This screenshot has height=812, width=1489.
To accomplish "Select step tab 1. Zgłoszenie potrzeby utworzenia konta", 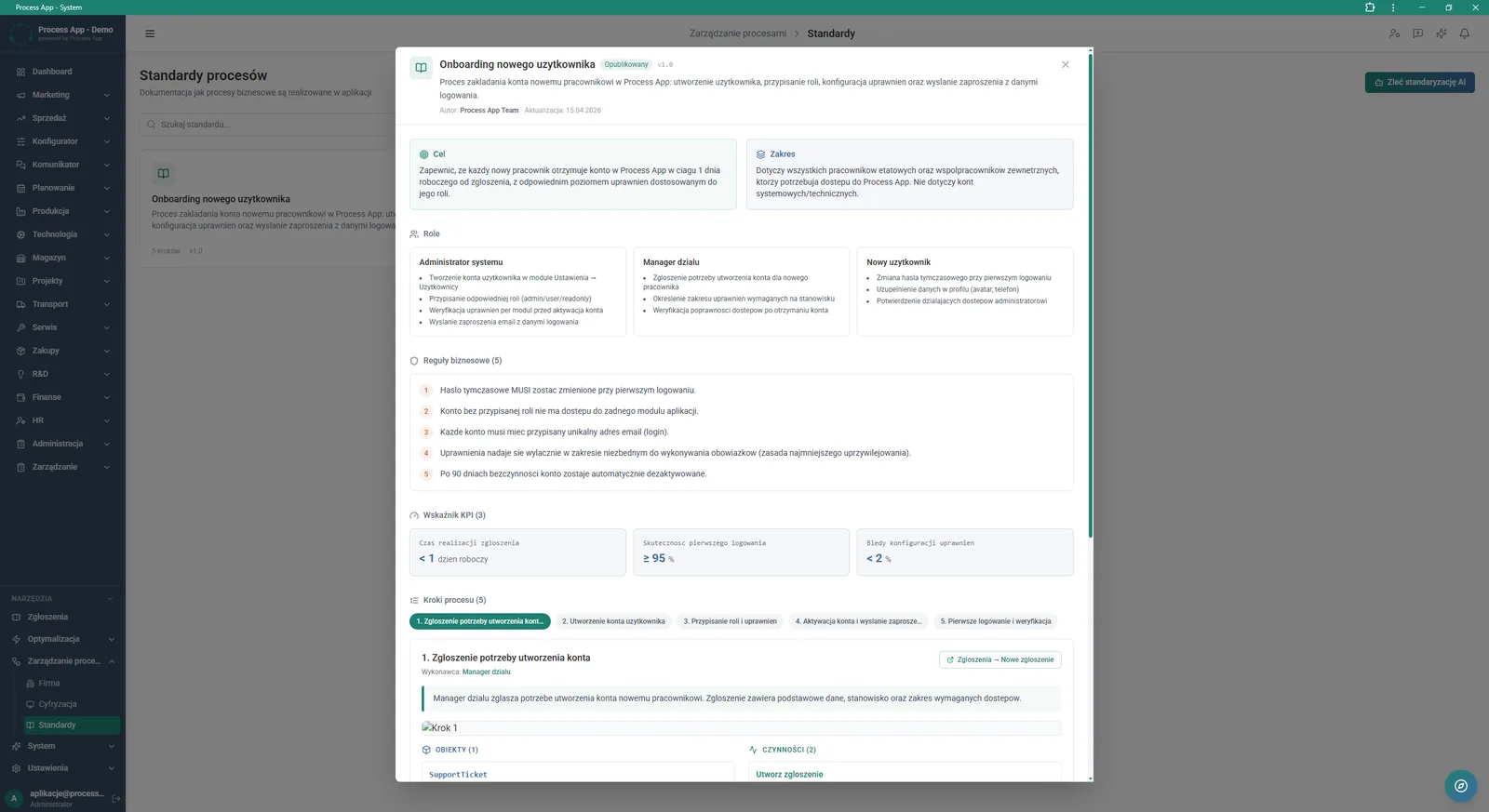I will coord(480,621).
